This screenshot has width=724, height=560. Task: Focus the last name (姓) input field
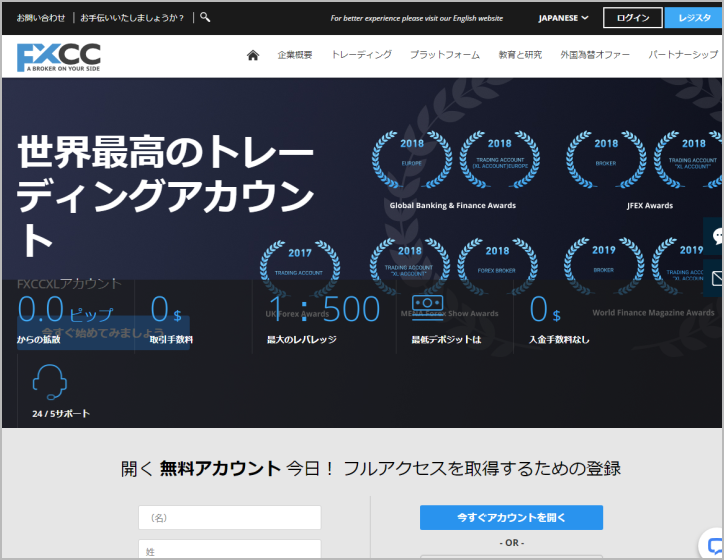click(x=229, y=550)
